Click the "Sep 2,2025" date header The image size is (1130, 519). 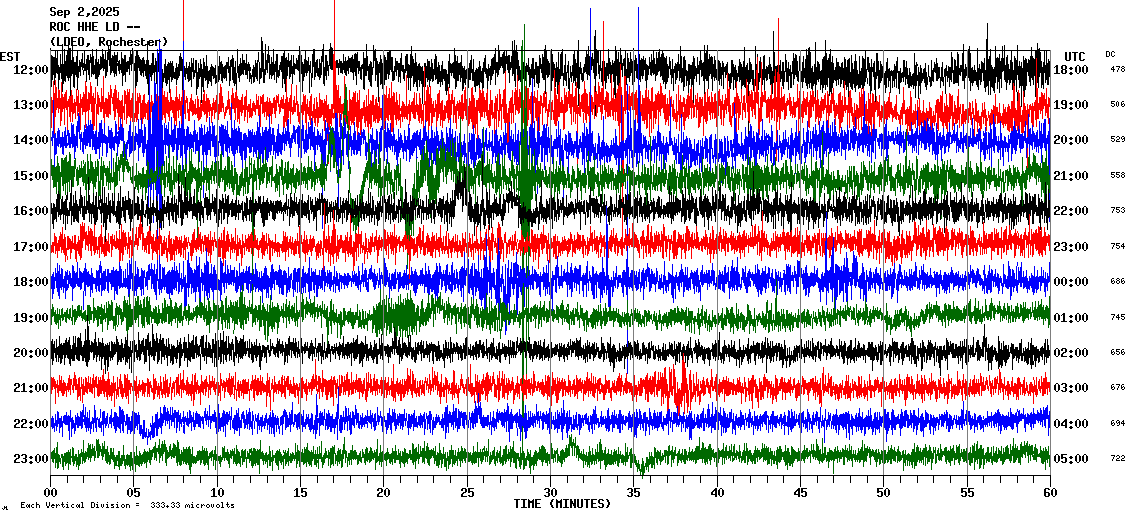click(x=84, y=12)
